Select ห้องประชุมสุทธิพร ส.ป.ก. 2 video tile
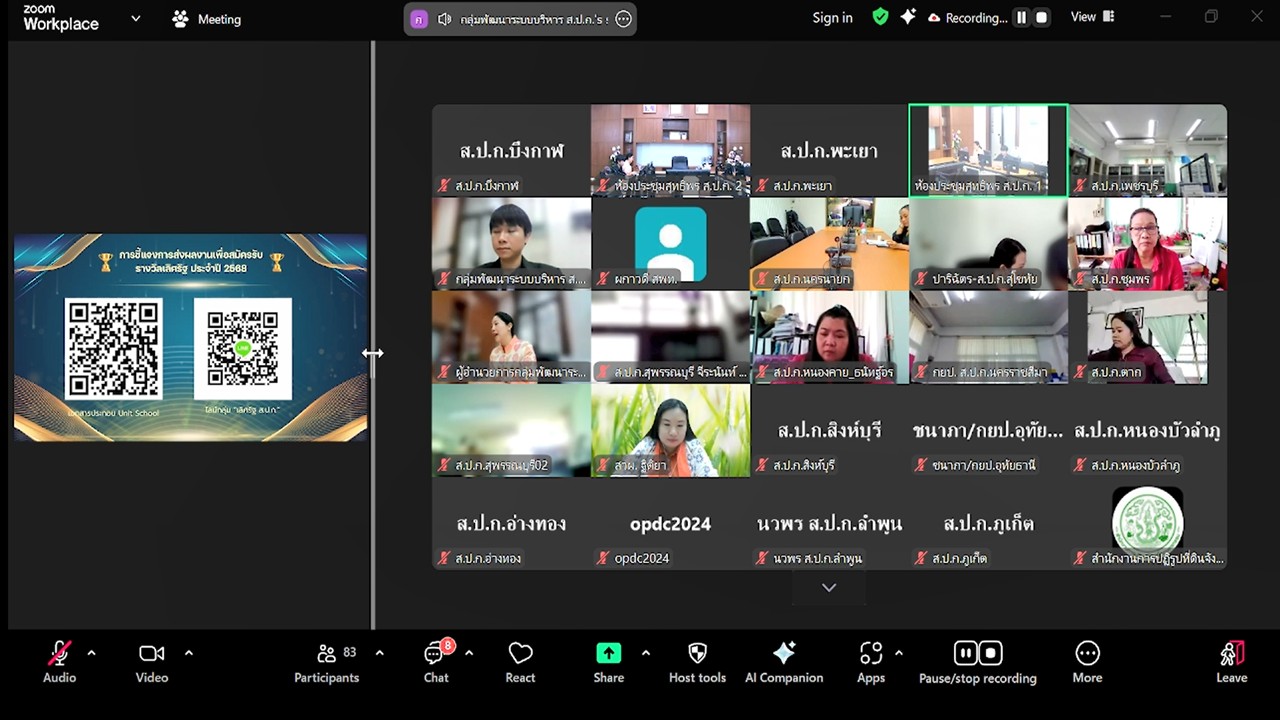The image size is (1280, 720). pyautogui.click(x=670, y=150)
